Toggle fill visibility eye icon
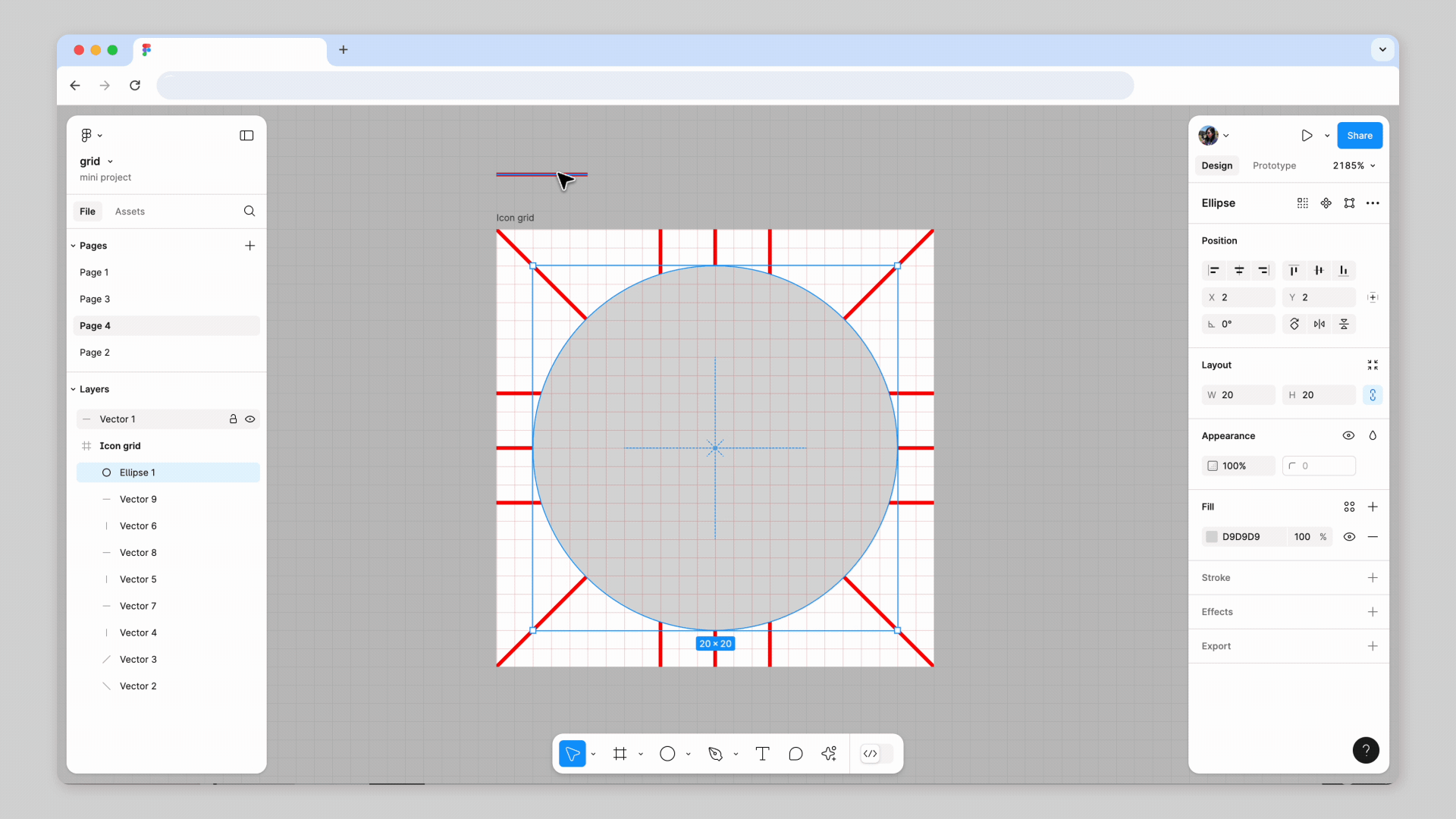1456x819 pixels. click(x=1349, y=537)
